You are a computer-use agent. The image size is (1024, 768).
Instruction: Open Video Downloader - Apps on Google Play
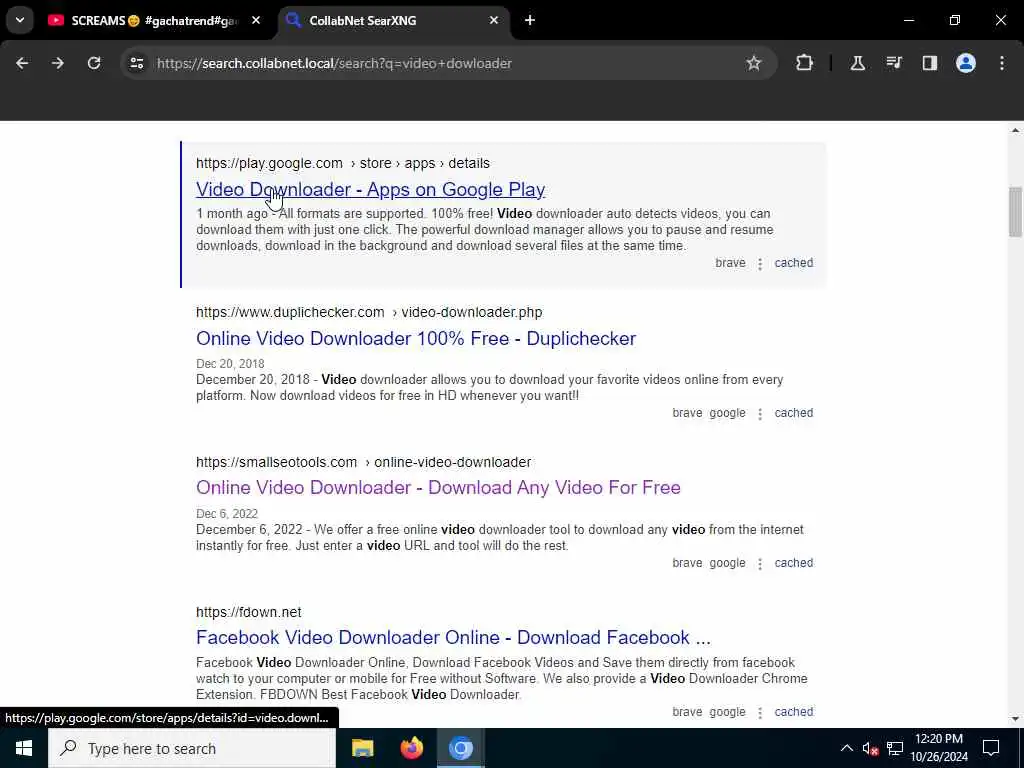[x=370, y=189]
